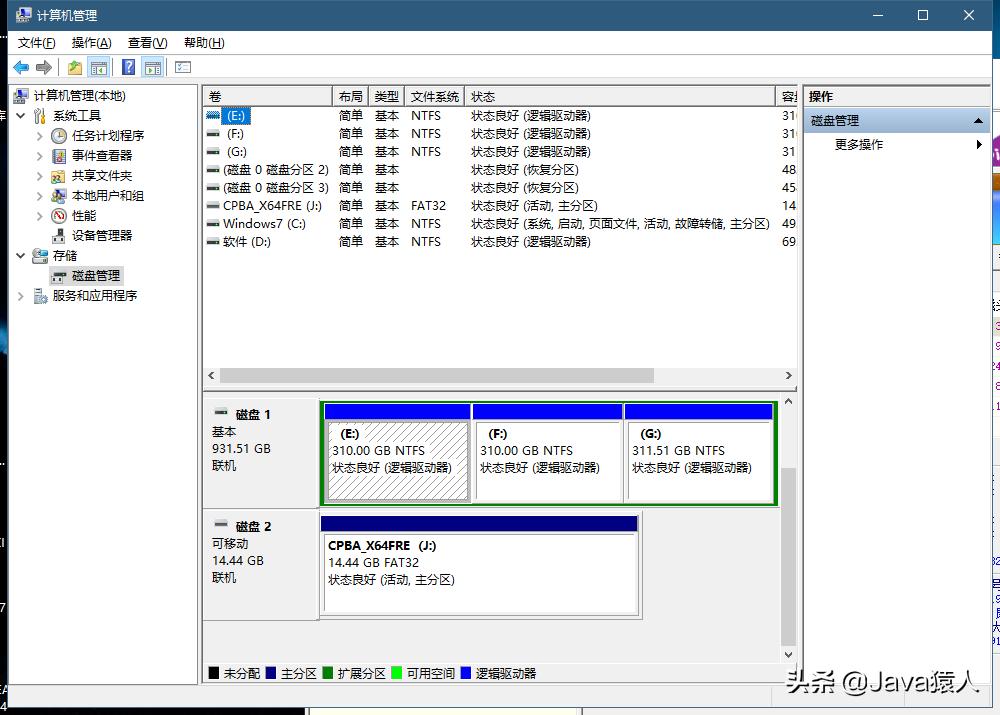1000x715 pixels.
Task: Expand the 服务和应用程序 tree node
Action: (21, 295)
